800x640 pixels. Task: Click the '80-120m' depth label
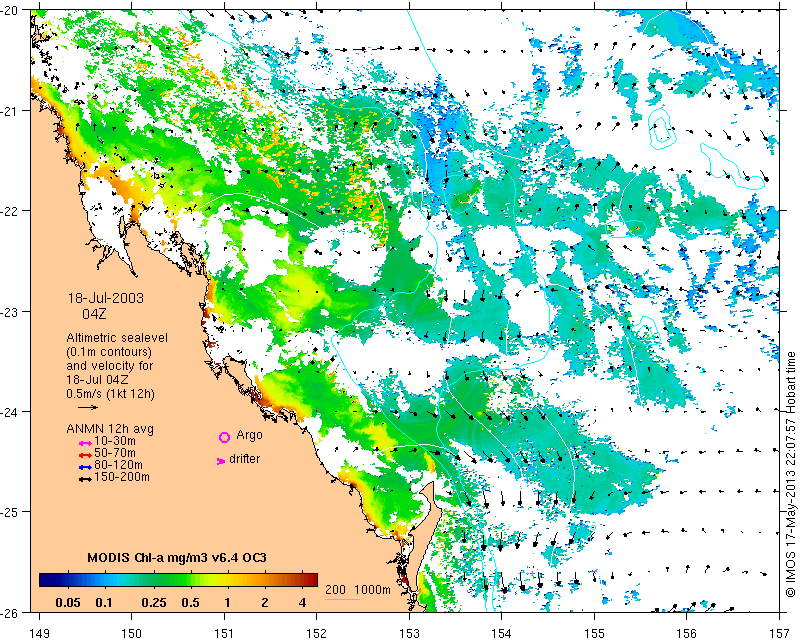pyautogui.click(x=118, y=465)
